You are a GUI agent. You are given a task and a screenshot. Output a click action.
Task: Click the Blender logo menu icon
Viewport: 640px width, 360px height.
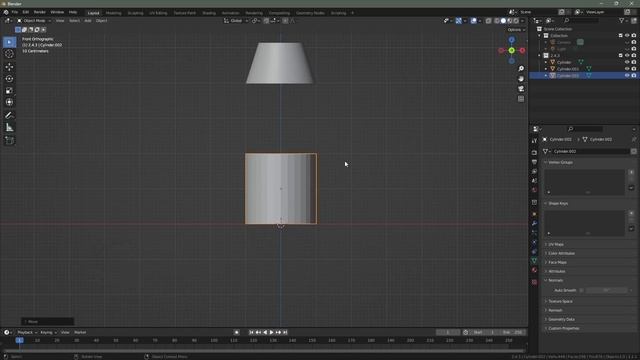(x=6, y=12)
